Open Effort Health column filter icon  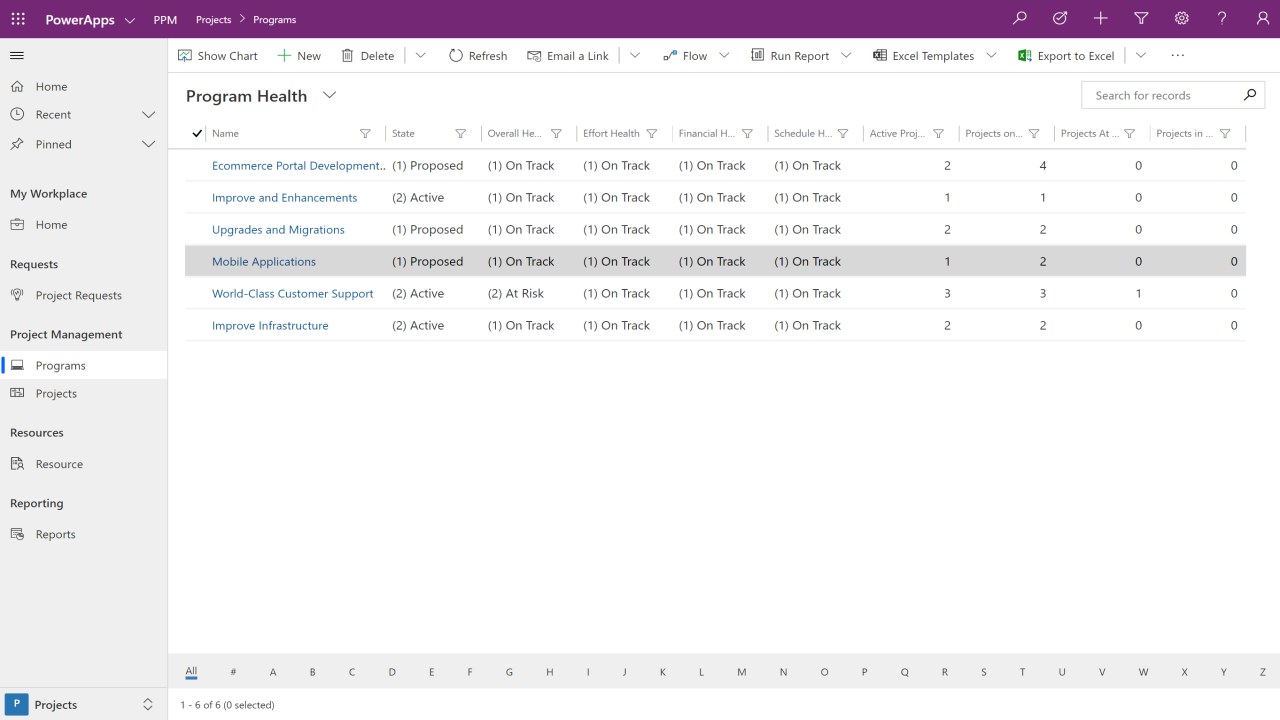point(652,133)
